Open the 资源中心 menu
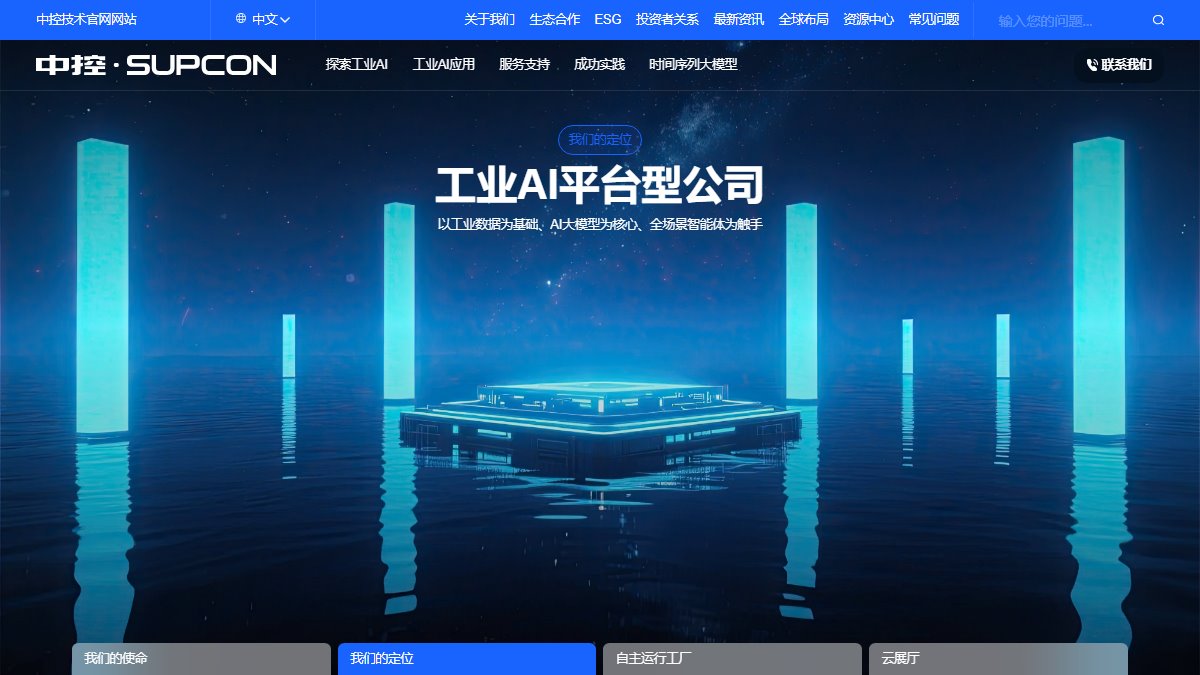Image resolution: width=1200 pixels, height=675 pixels. (x=869, y=19)
